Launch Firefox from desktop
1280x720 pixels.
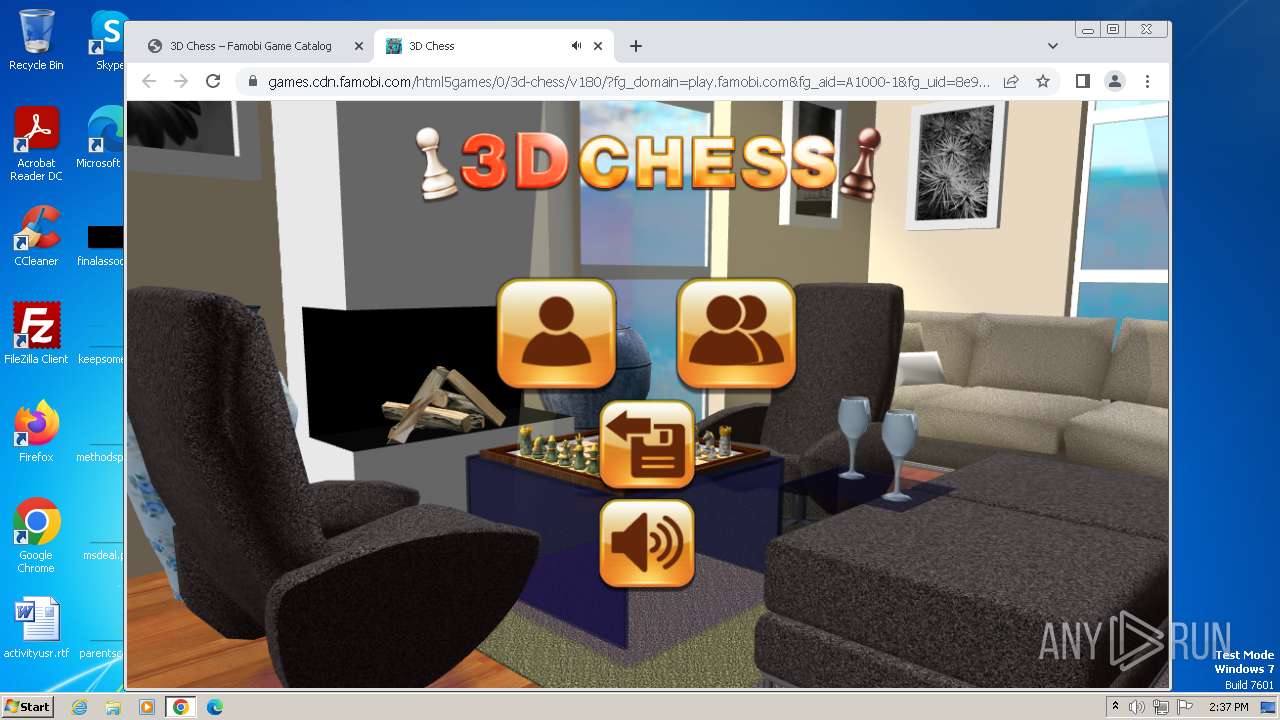[x=36, y=431]
